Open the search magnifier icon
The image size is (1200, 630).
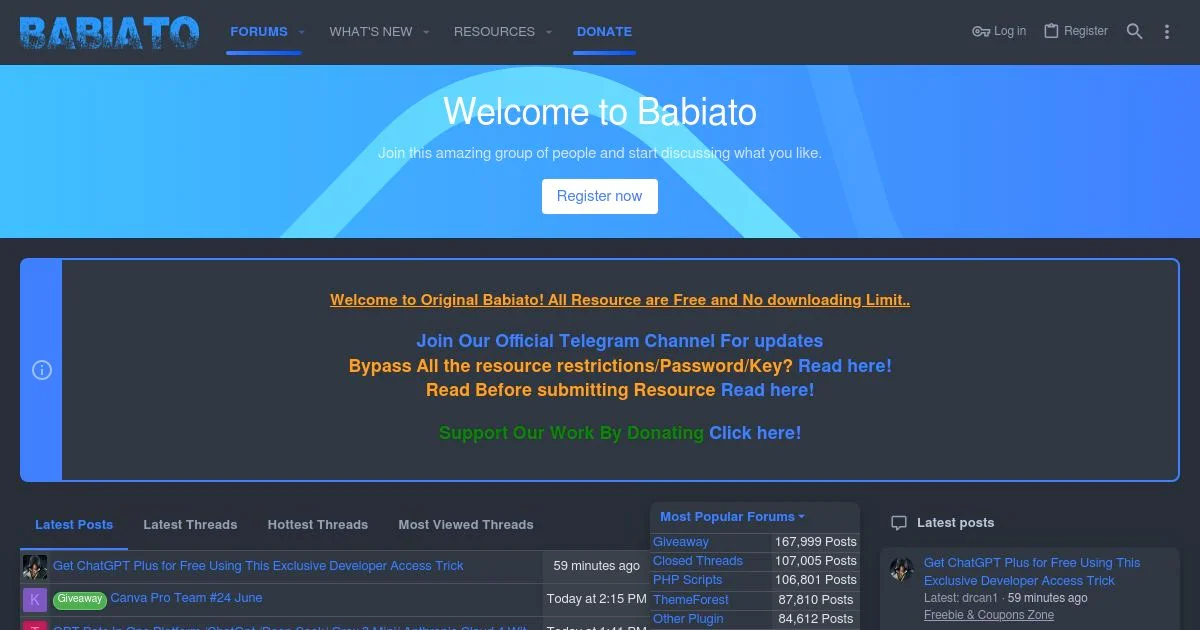pyautogui.click(x=1134, y=31)
